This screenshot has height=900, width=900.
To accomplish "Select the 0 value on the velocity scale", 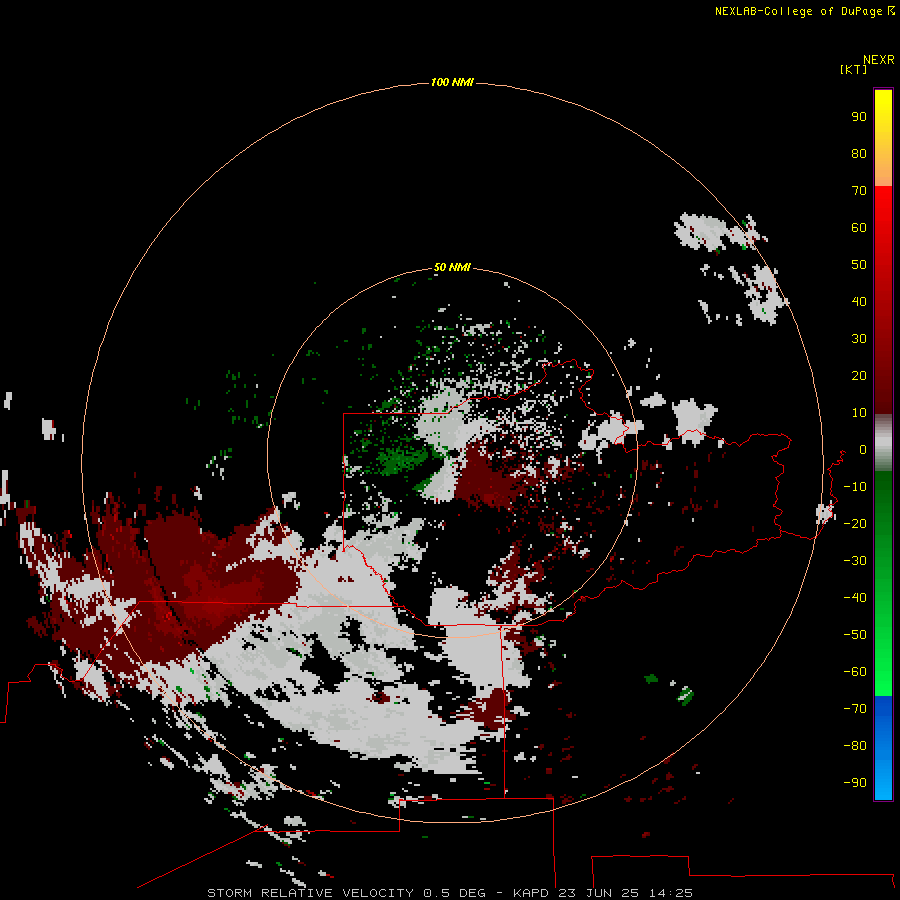I will (863, 449).
